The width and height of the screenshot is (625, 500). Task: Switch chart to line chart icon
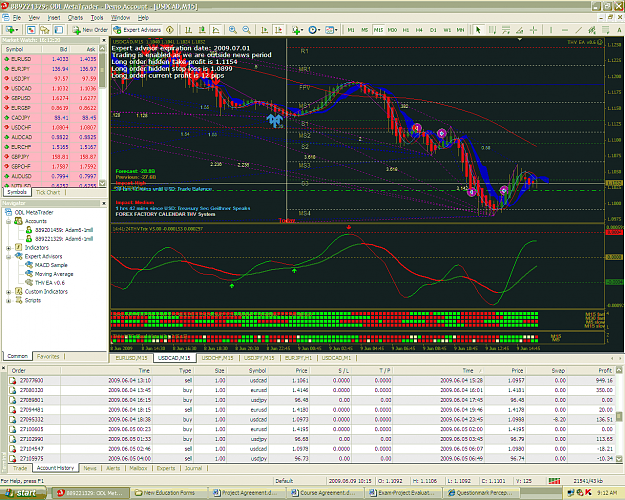pyautogui.click(x=216, y=30)
